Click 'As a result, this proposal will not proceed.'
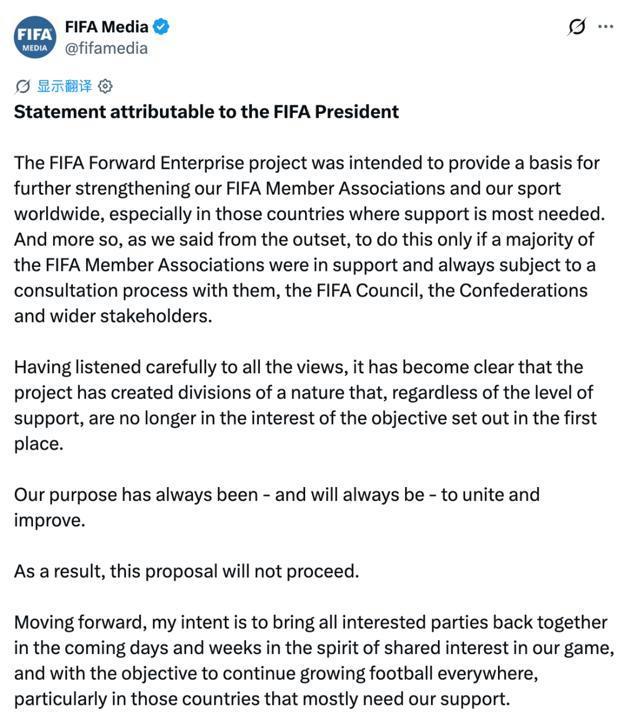This screenshot has width=624, height=720. click(x=186, y=572)
